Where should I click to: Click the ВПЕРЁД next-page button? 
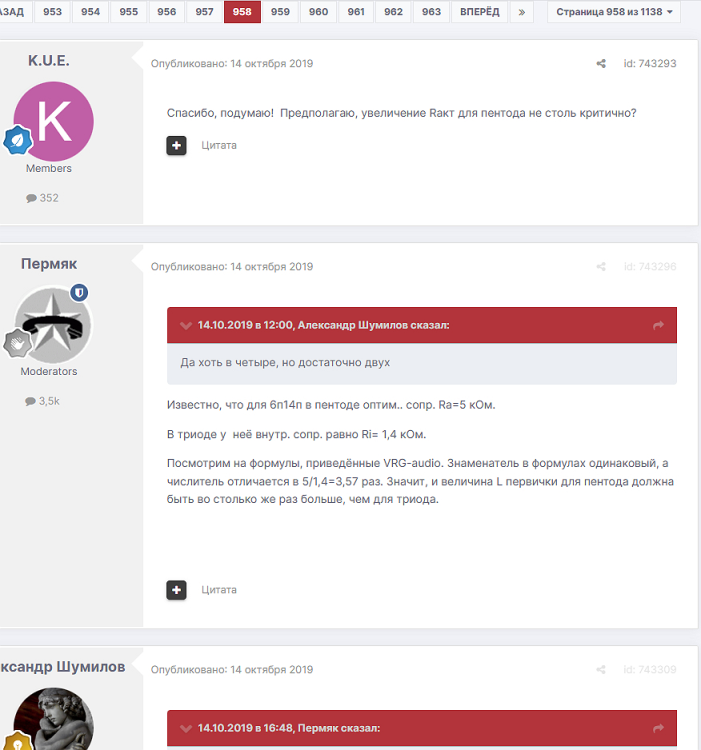click(x=480, y=12)
